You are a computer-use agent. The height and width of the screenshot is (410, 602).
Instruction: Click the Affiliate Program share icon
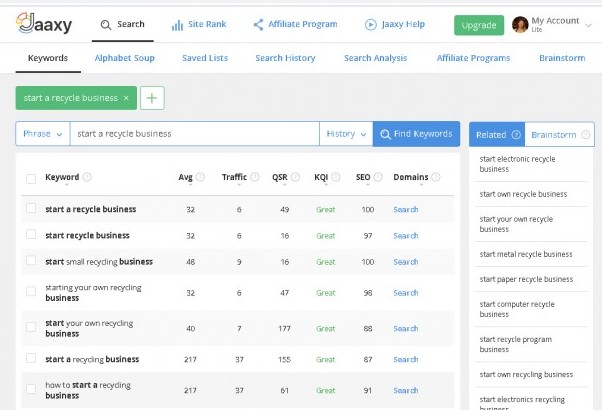(x=258, y=25)
